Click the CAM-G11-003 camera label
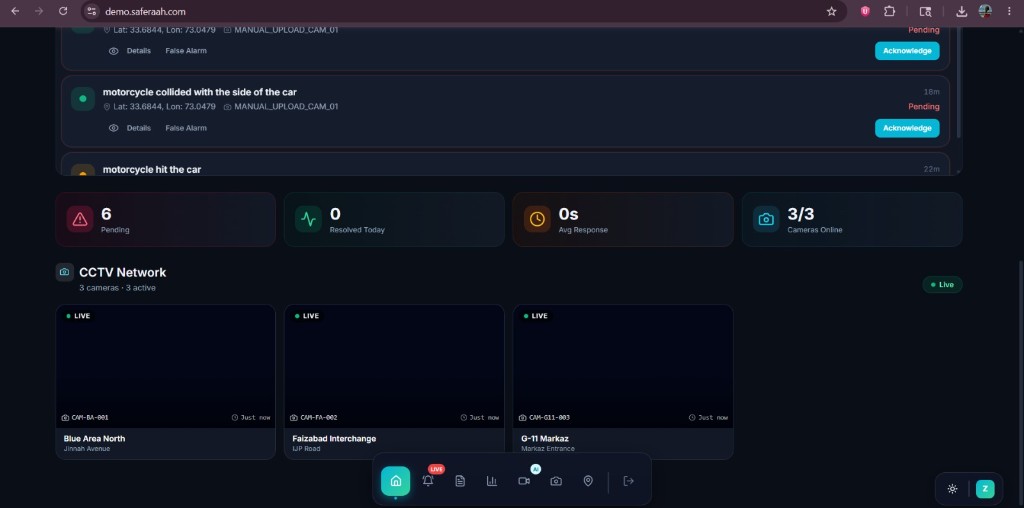The image size is (1024, 508). (x=544, y=417)
